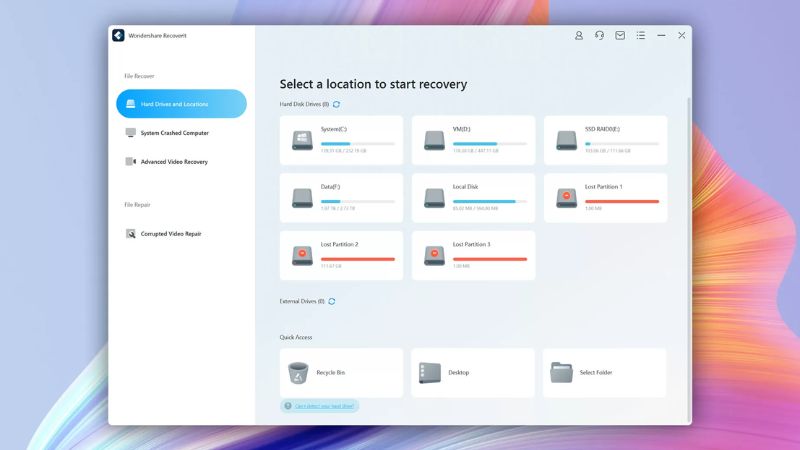
Task: Click the Select Folder button
Action: click(604, 373)
